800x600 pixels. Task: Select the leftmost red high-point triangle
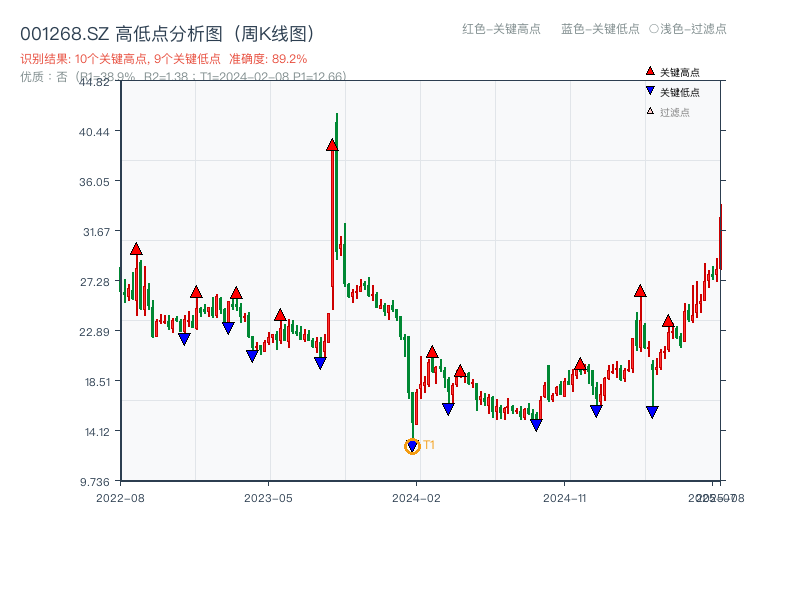click(135, 249)
